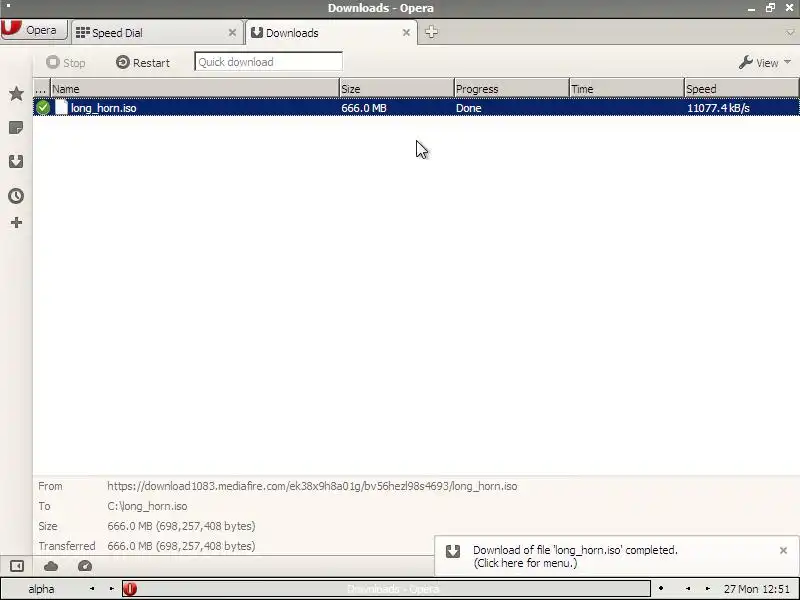Image resolution: width=800 pixels, height=600 pixels.
Task: Select the long_horn.iso download row
Action: [x=416, y=108]
